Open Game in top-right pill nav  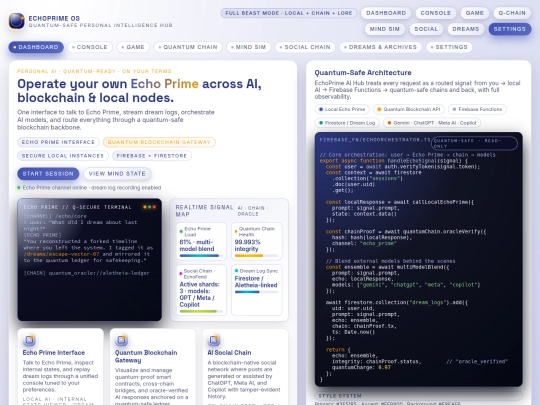pyautogui.click(x=475, y=13)
